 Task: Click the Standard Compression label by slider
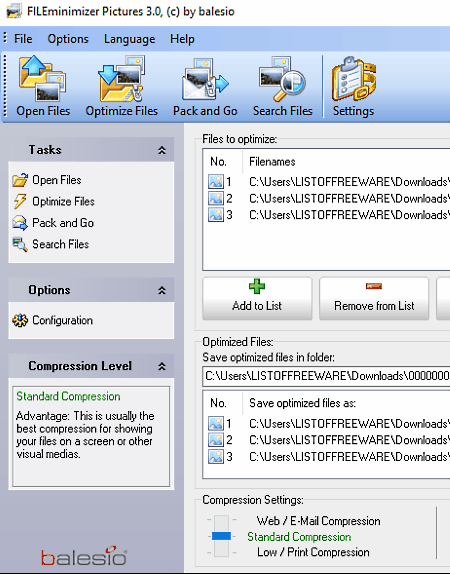(x=299, y=537)
